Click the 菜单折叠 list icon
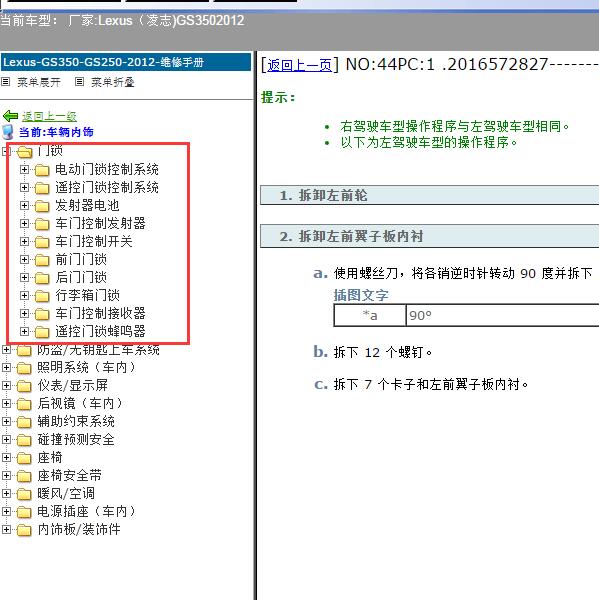 click(79, 82)
